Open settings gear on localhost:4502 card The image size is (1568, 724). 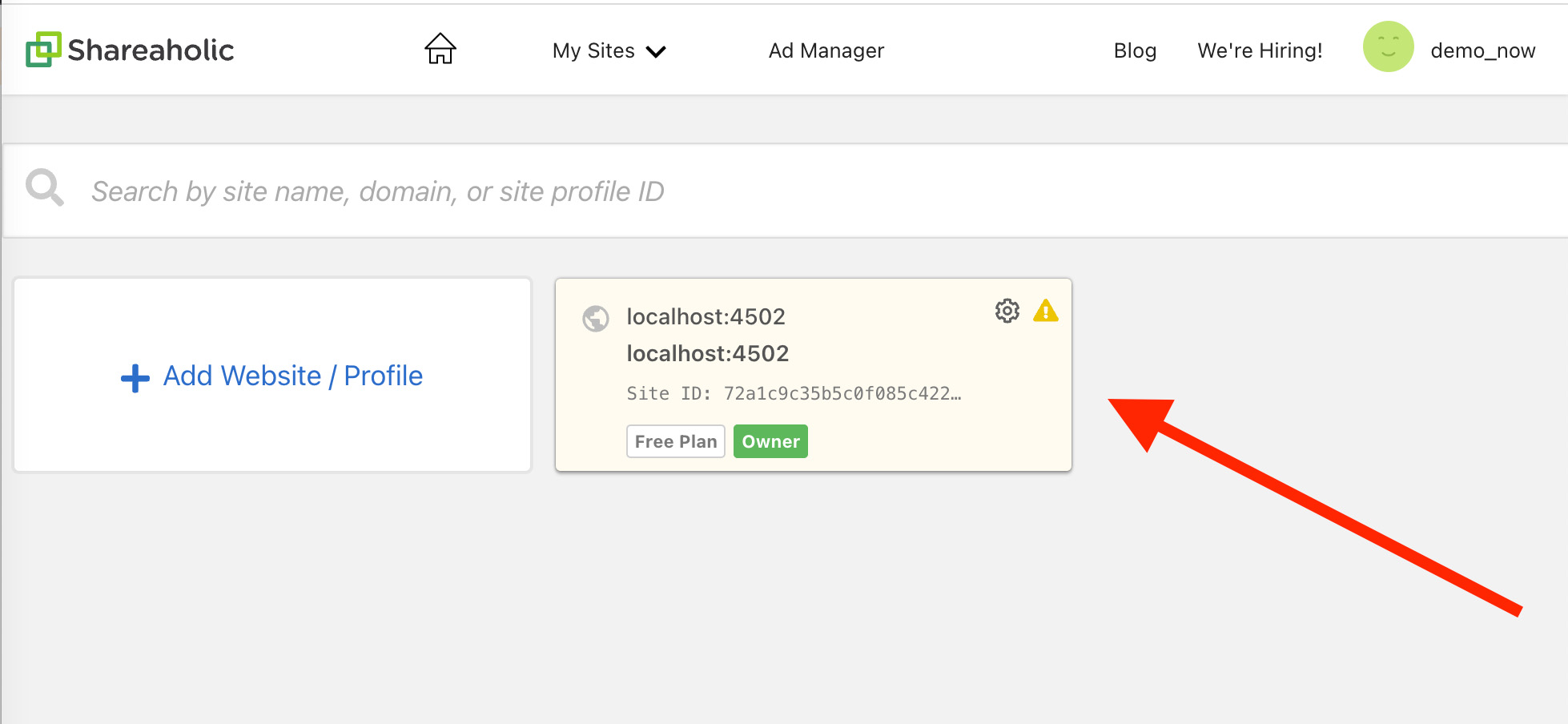point(1007,311)
